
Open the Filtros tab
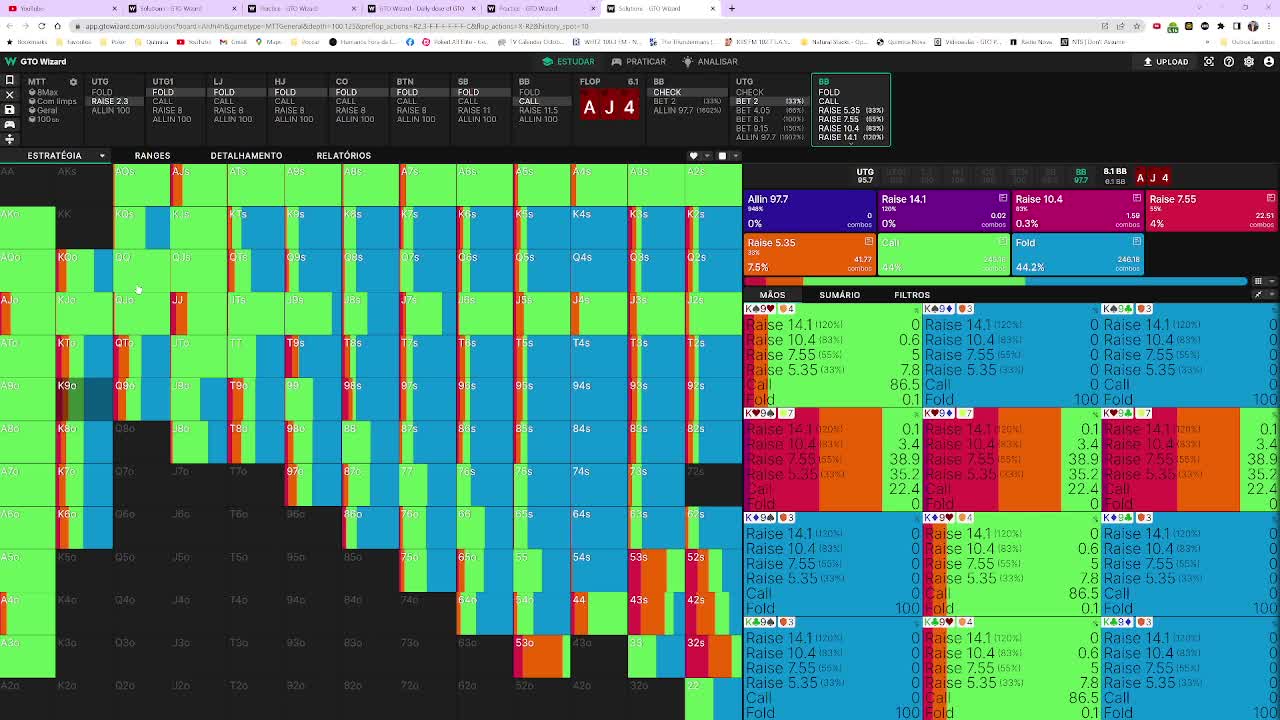(x=912, y=295)
